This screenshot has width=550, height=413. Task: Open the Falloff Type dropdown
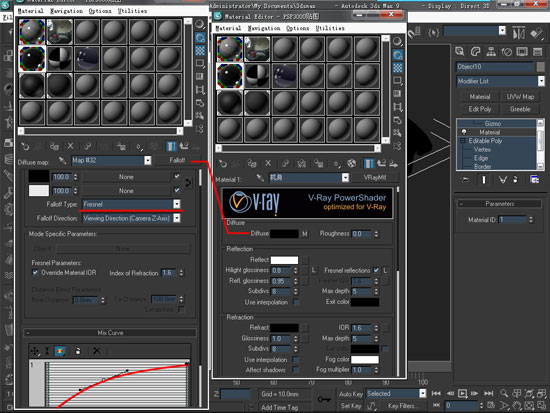[177, 204]
